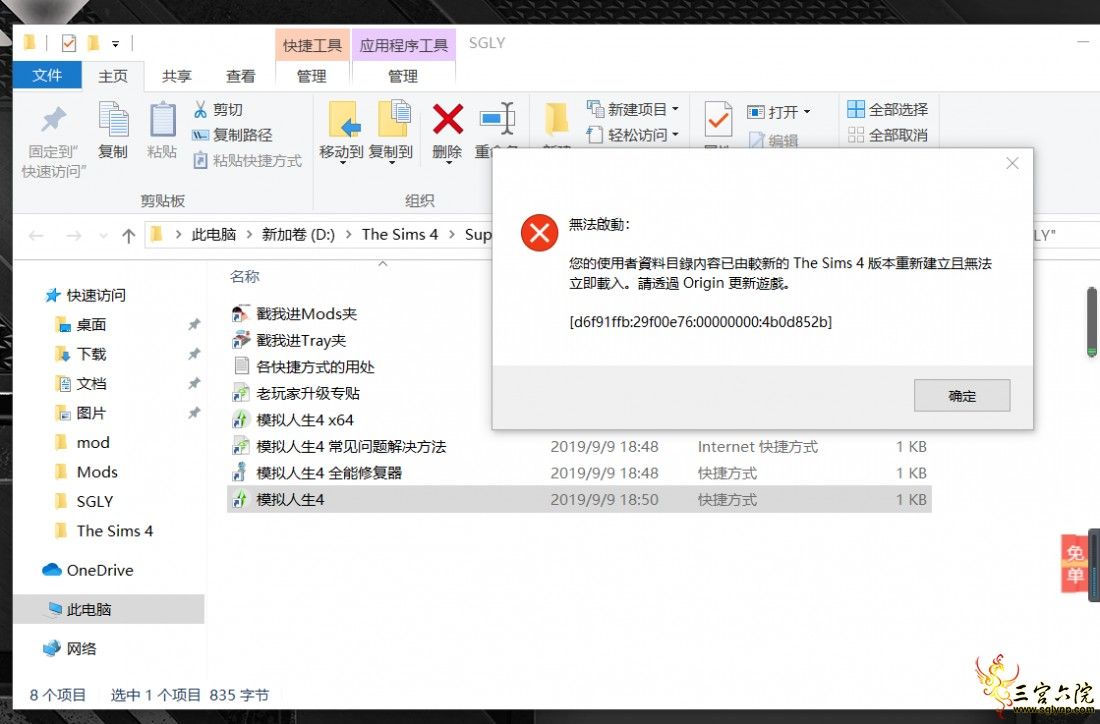Click Select None (全部取消)
This screenshot has height=724, width=1100.
click(x=887, y=135)
